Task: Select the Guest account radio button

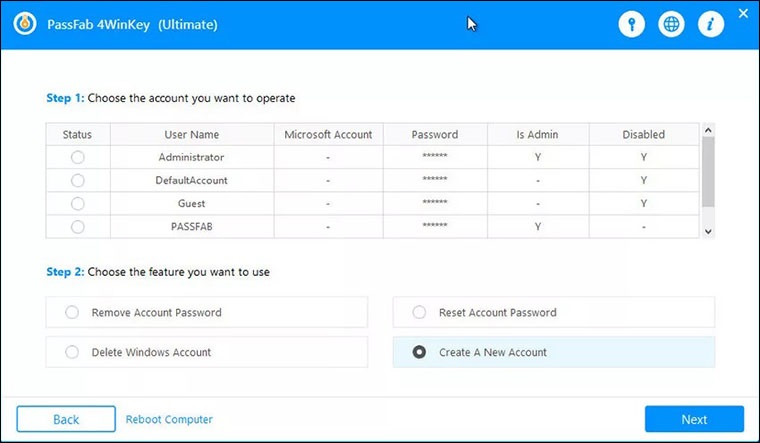Action: 78,204
